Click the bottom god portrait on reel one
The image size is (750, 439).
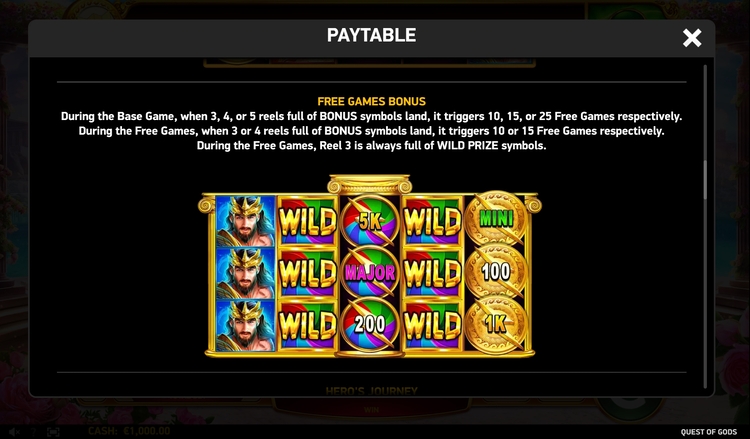pos(245,326)
